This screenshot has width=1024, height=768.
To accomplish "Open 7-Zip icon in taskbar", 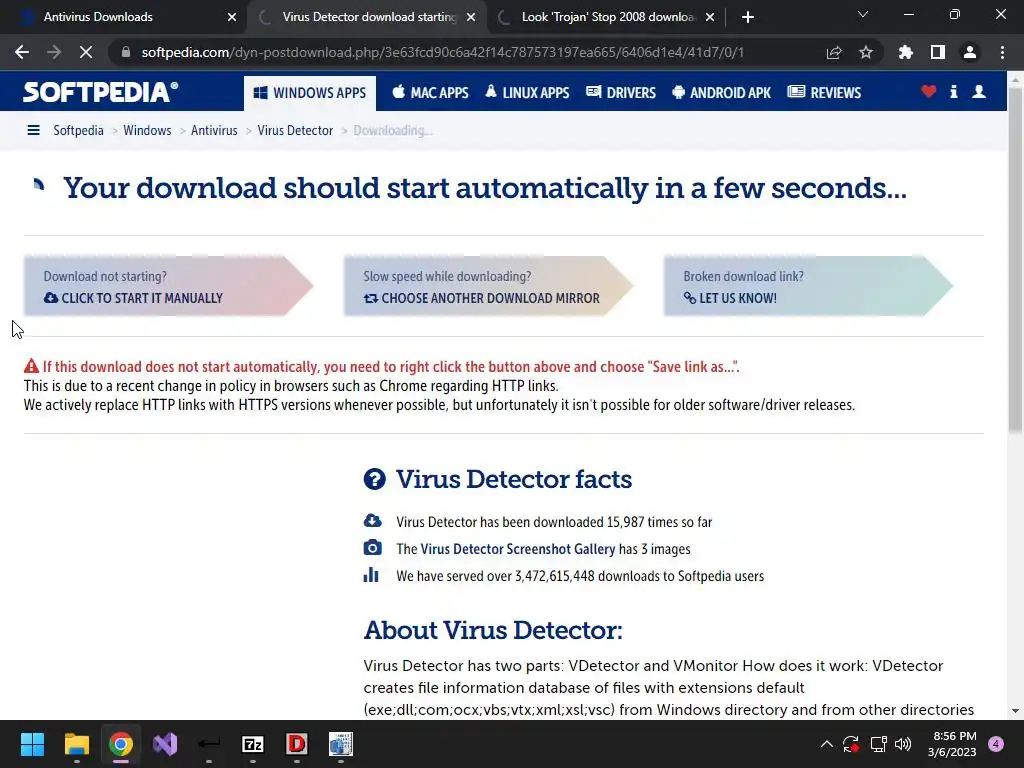I will [x=253, y=744].
